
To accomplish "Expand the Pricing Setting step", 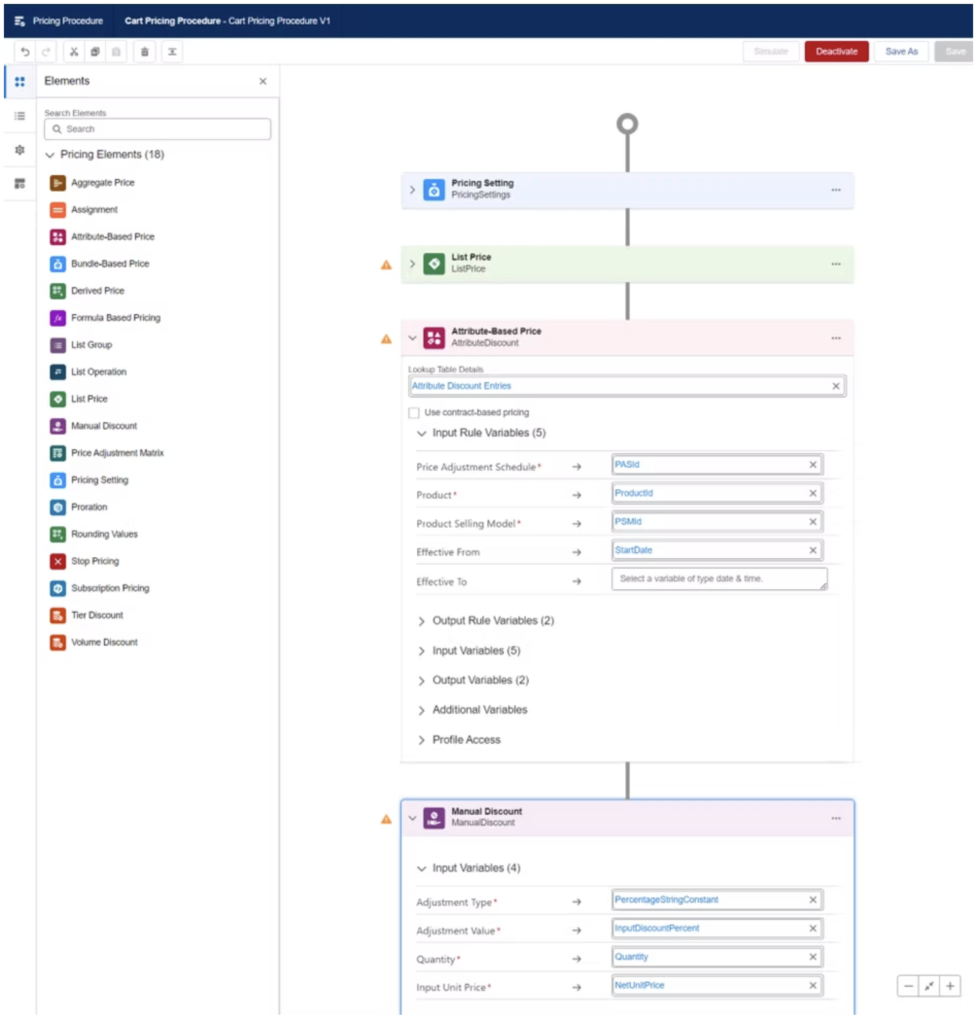I will 412,190.
